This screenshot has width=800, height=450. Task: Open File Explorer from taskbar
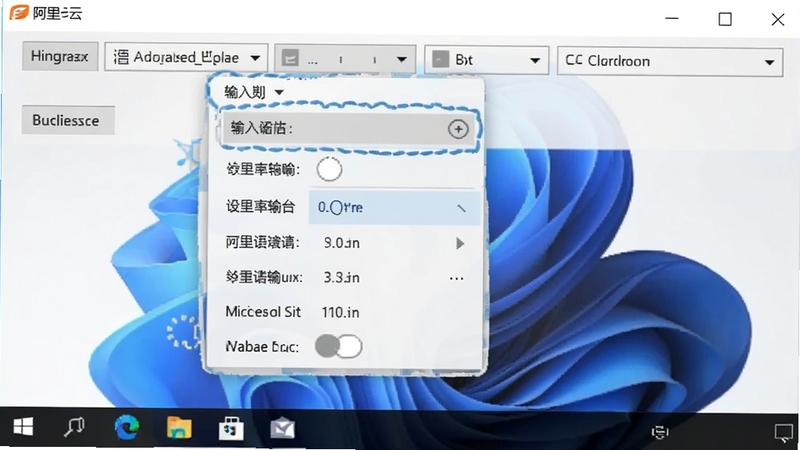179,428
